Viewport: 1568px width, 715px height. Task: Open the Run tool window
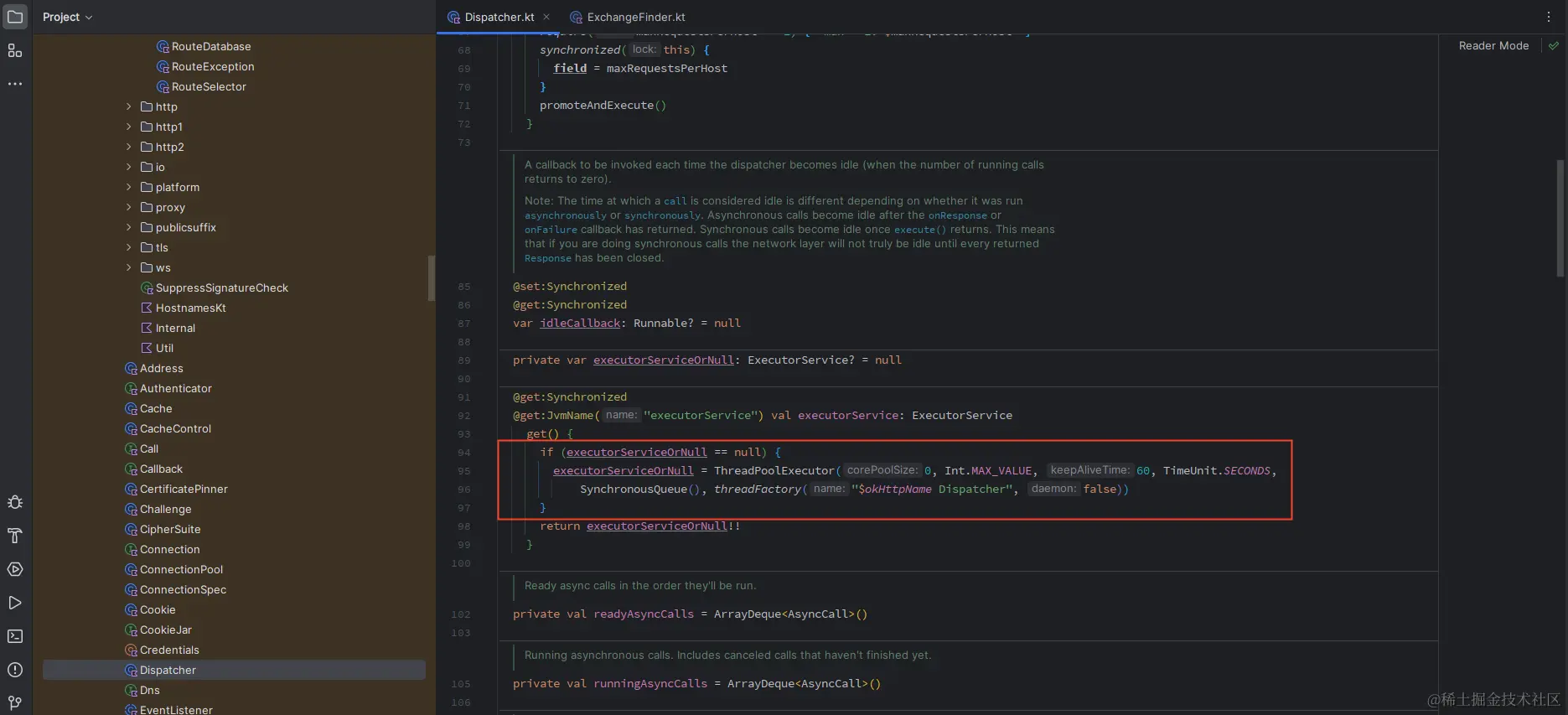tap(15, 603)
